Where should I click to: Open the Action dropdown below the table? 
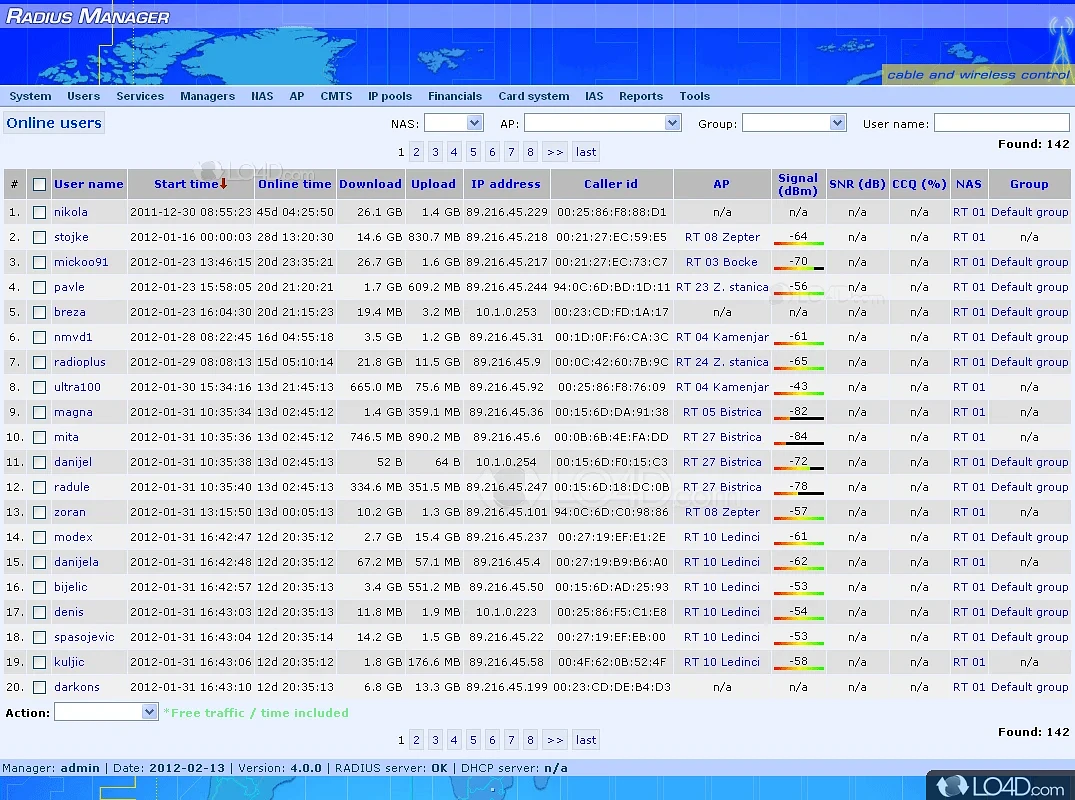pyautogui.click(x=106, y=712)
